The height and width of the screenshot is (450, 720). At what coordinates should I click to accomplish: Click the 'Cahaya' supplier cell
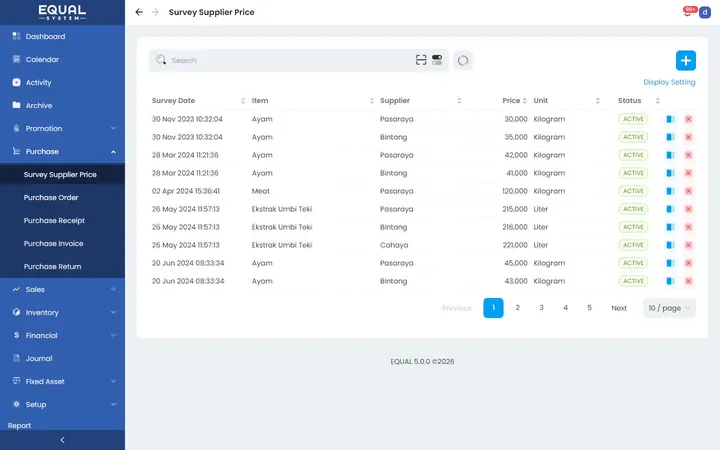click(394, 245)
